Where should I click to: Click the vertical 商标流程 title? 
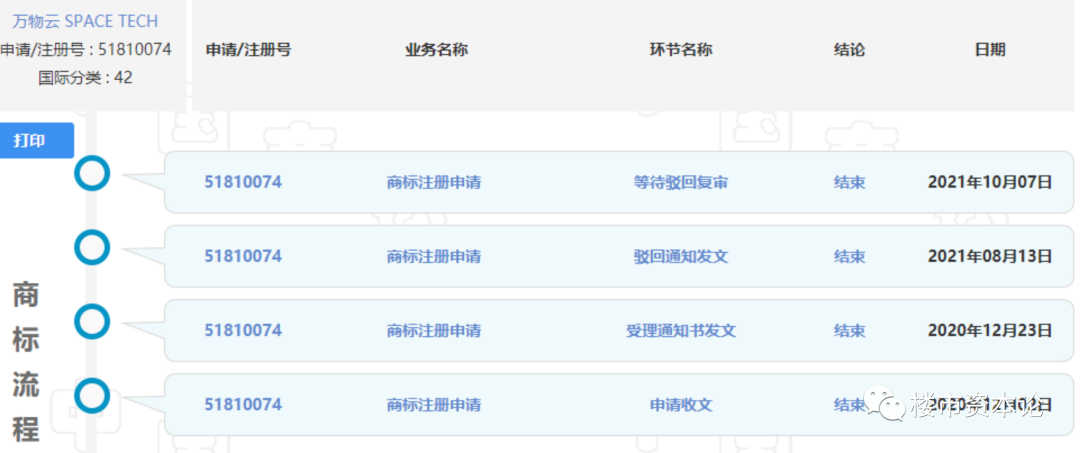pos(26,363)
